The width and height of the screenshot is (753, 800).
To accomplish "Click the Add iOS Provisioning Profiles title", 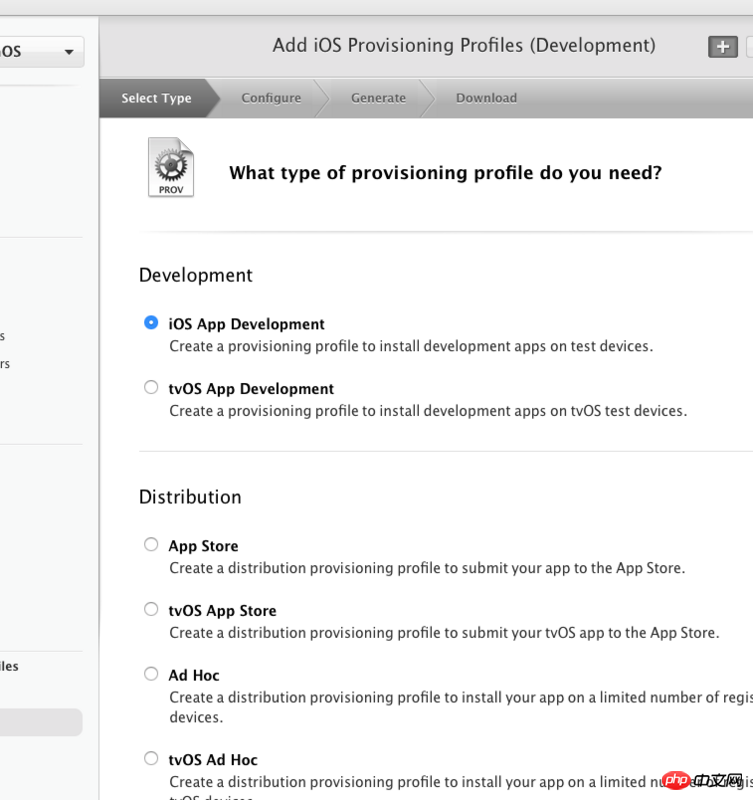I will point(464,46).
